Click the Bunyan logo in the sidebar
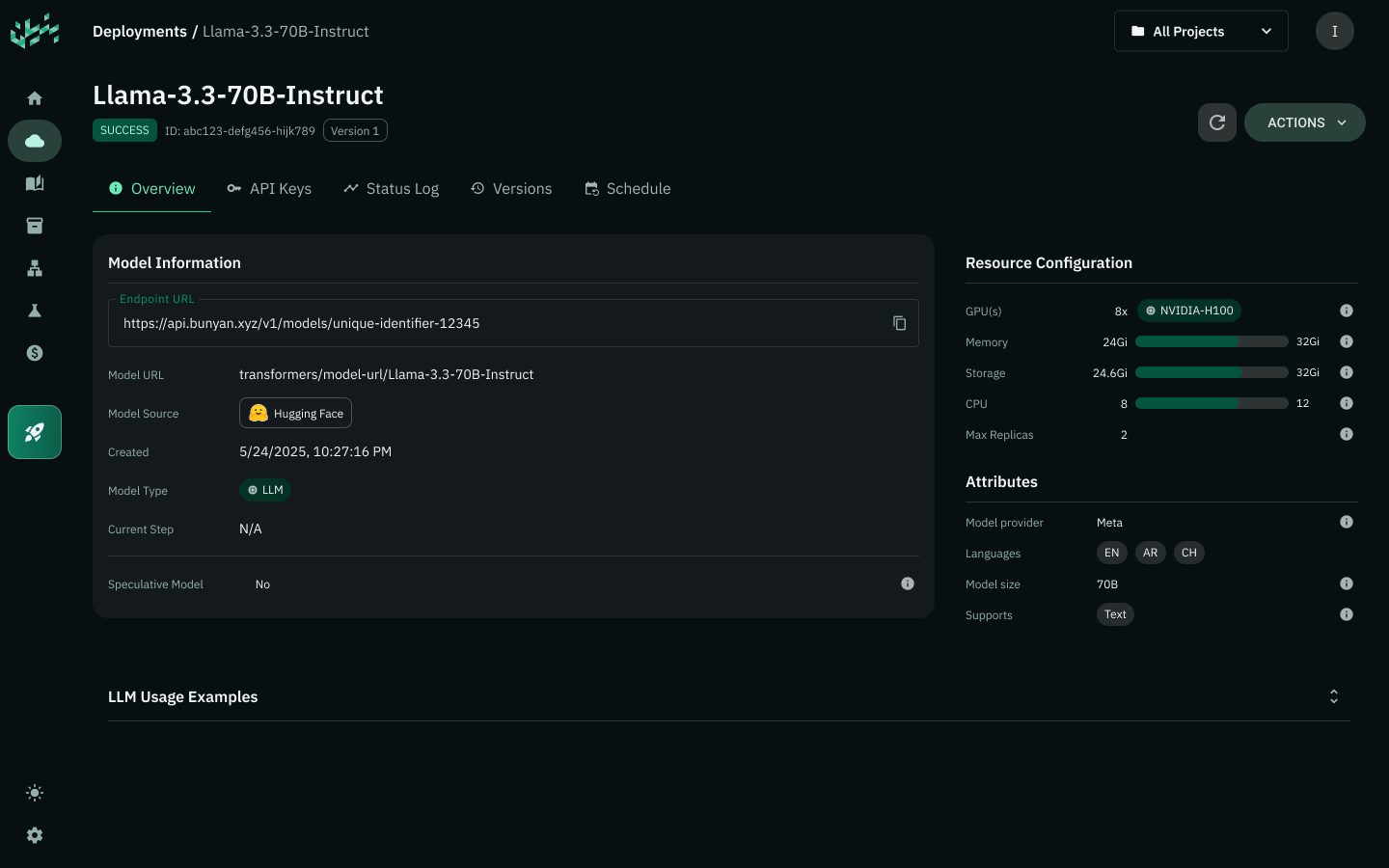 35,31
